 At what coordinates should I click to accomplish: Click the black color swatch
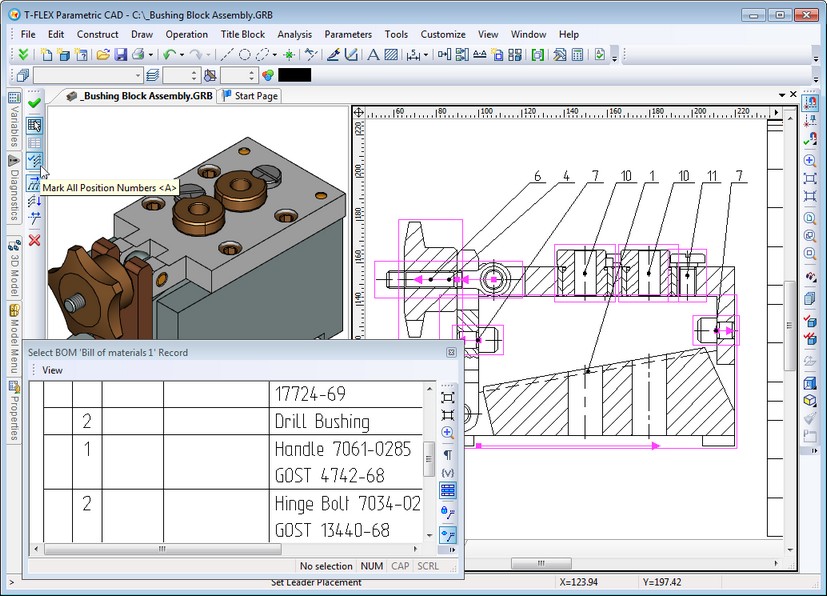294,75
